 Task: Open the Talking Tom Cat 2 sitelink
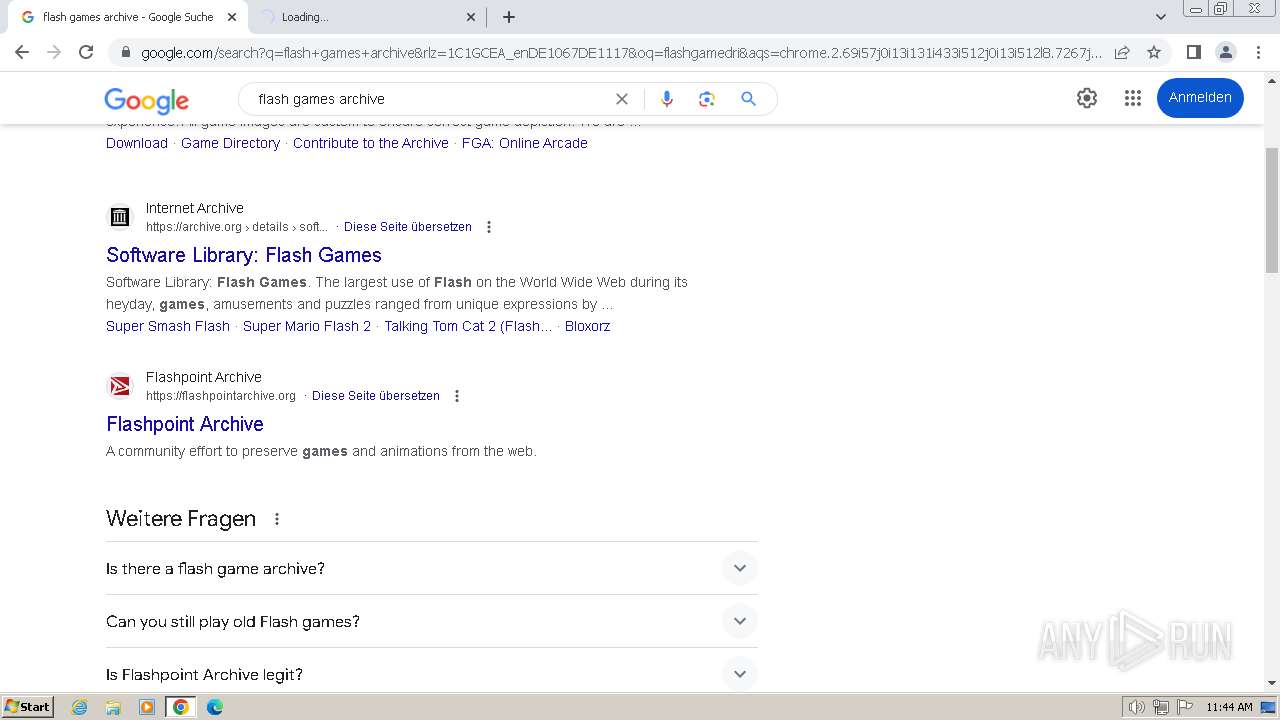(x=468, y=326)
